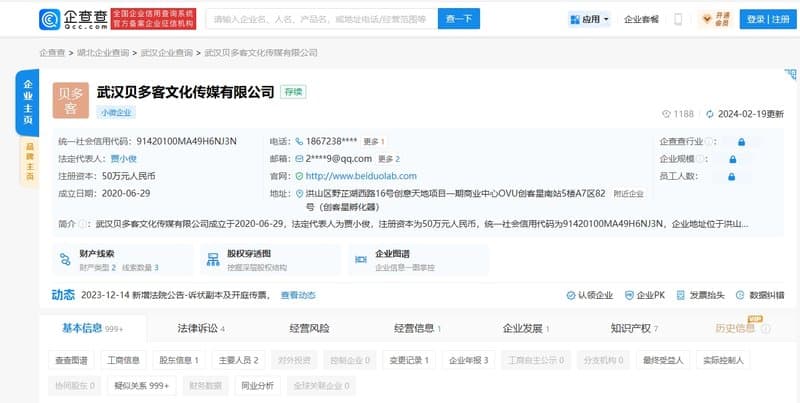Image resolution: width=800 pixels, height=403 pixels.
Task: Click 企业PK icon link
Action: click(x=645, y=295)
